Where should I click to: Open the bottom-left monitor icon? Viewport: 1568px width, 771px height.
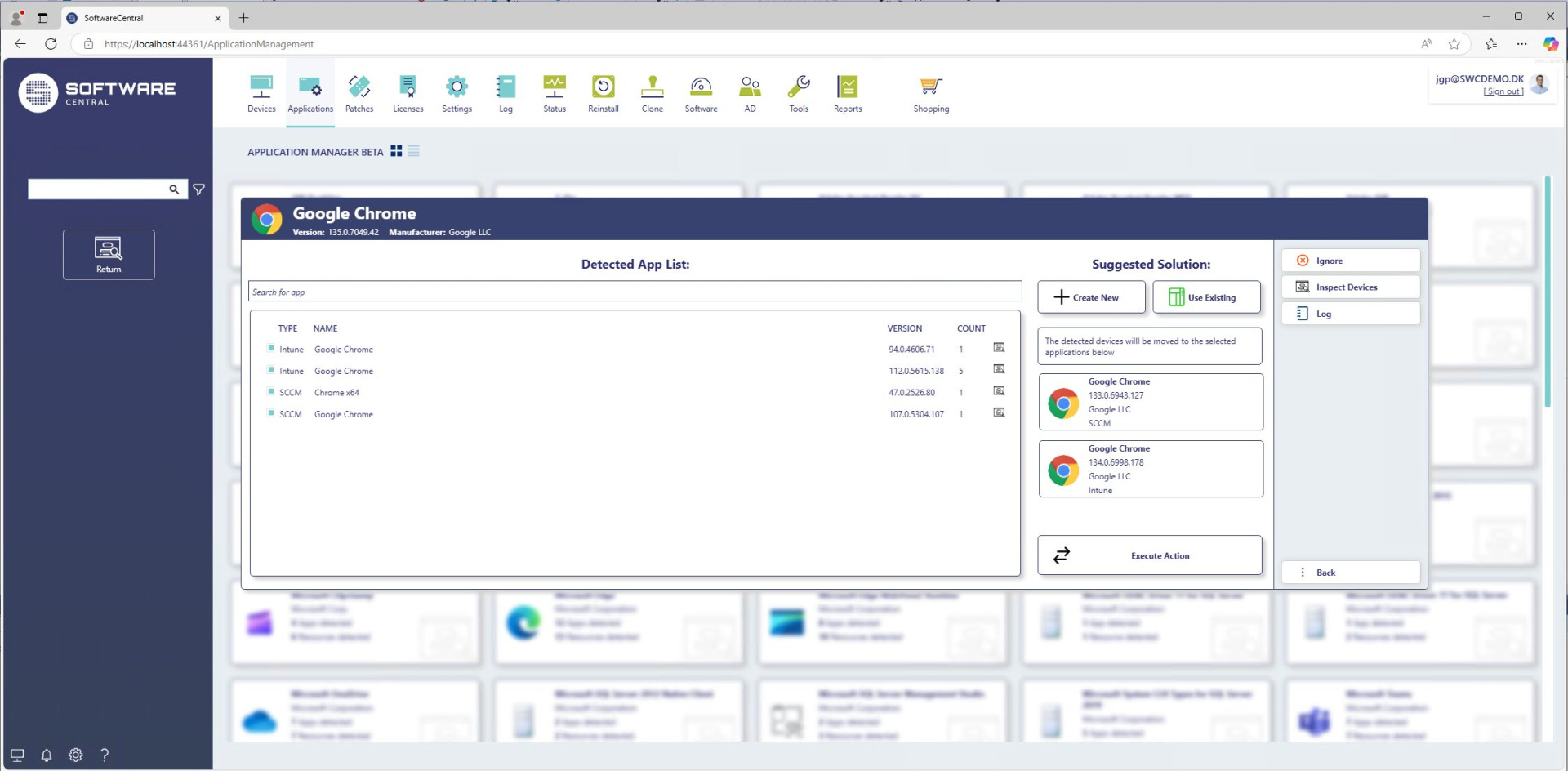click(17, 755)
